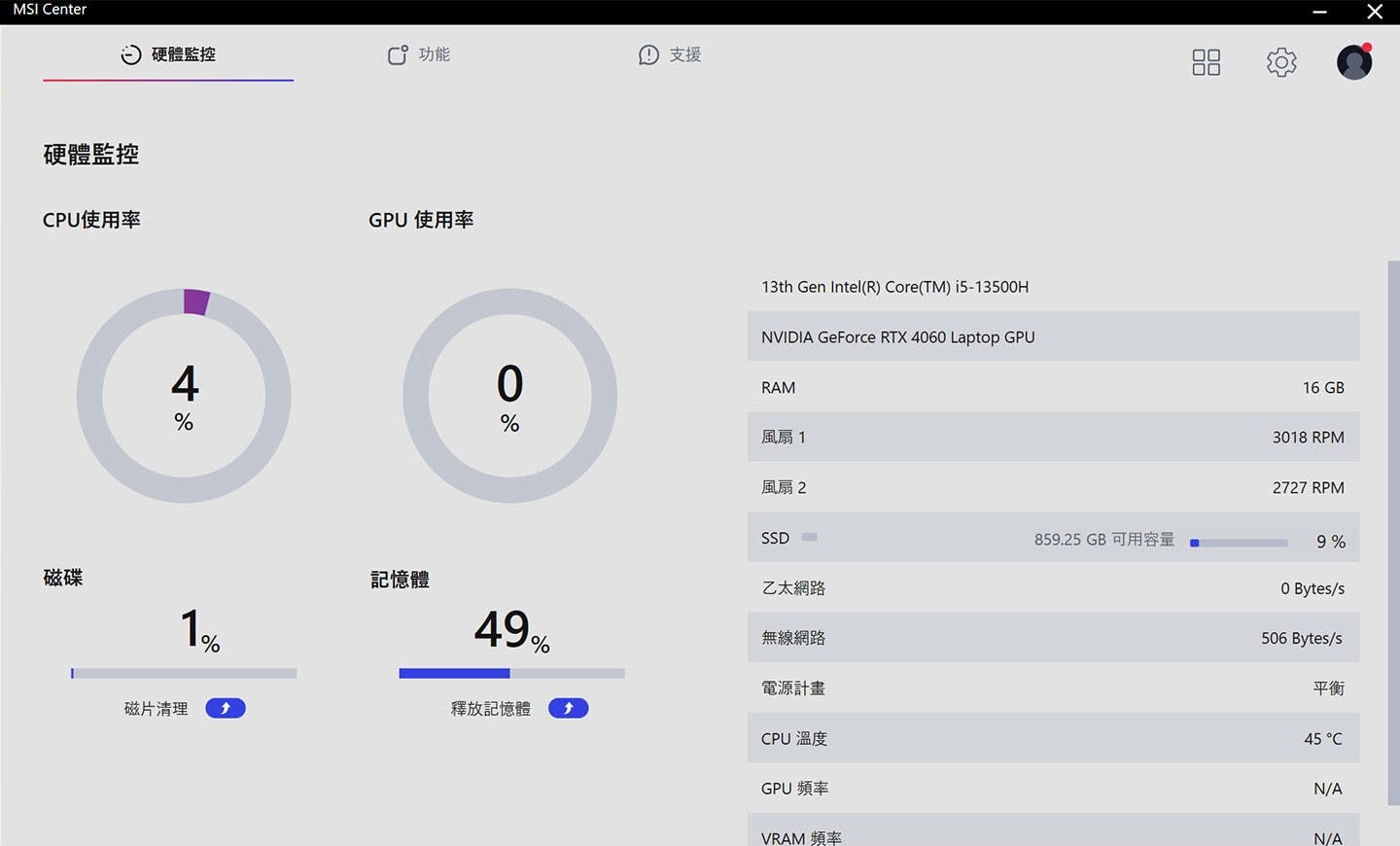Click the CPU usage ring gauge
This screenshot has width=1400, height=846.
point(184,396)
